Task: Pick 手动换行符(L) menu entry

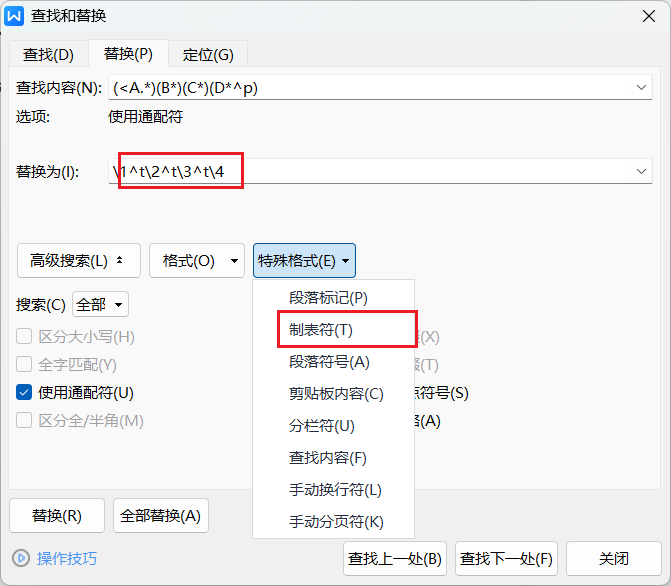Action: tap(335, 490)
